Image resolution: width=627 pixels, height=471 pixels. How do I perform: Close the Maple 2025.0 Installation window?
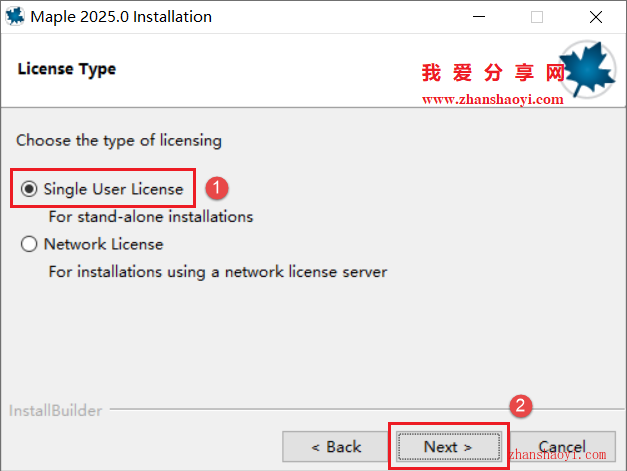pyautogui.click(x=596, y=17)
